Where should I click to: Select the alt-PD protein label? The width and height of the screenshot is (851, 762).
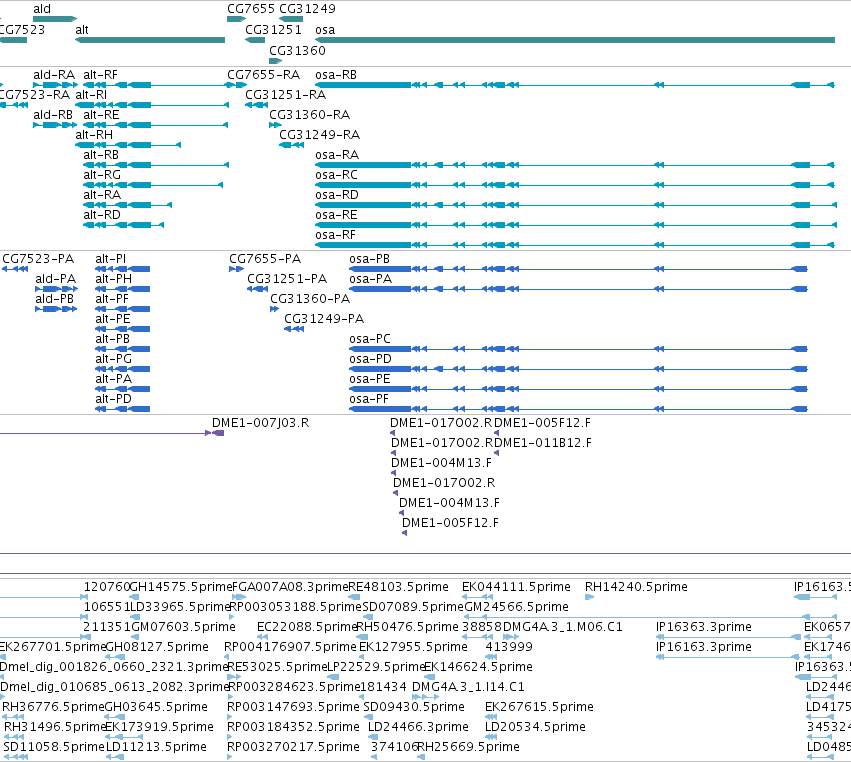pyautogui.click(x=113, y=399)
